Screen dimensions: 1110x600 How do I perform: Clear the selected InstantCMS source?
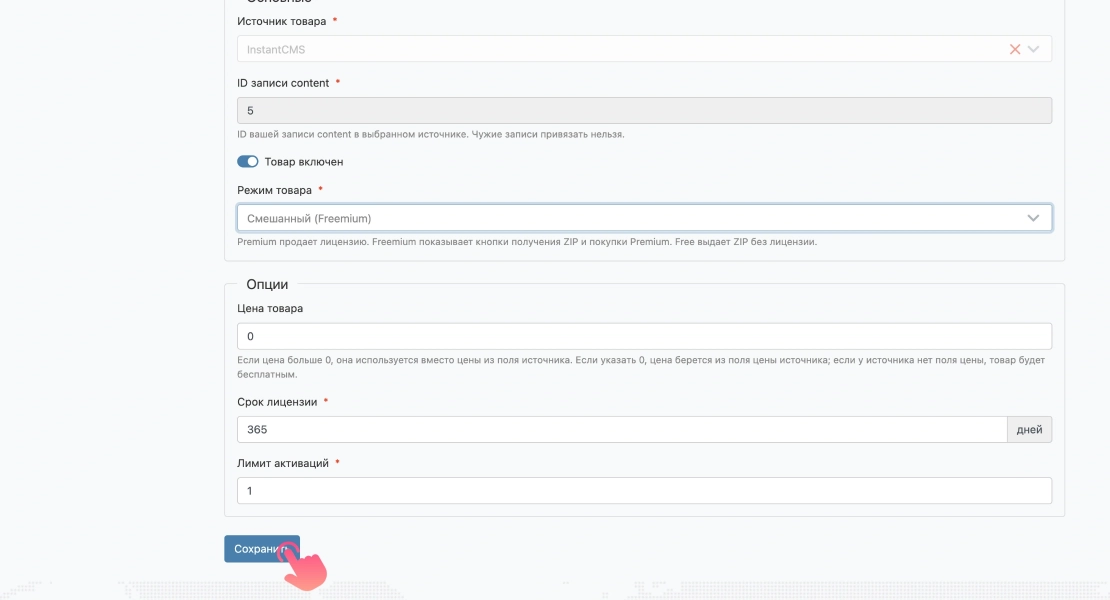[1014, 49]
